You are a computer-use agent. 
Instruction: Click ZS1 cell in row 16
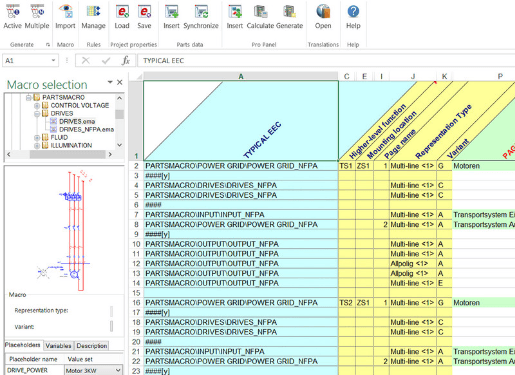pyautogui.click(x=364, y=303)
